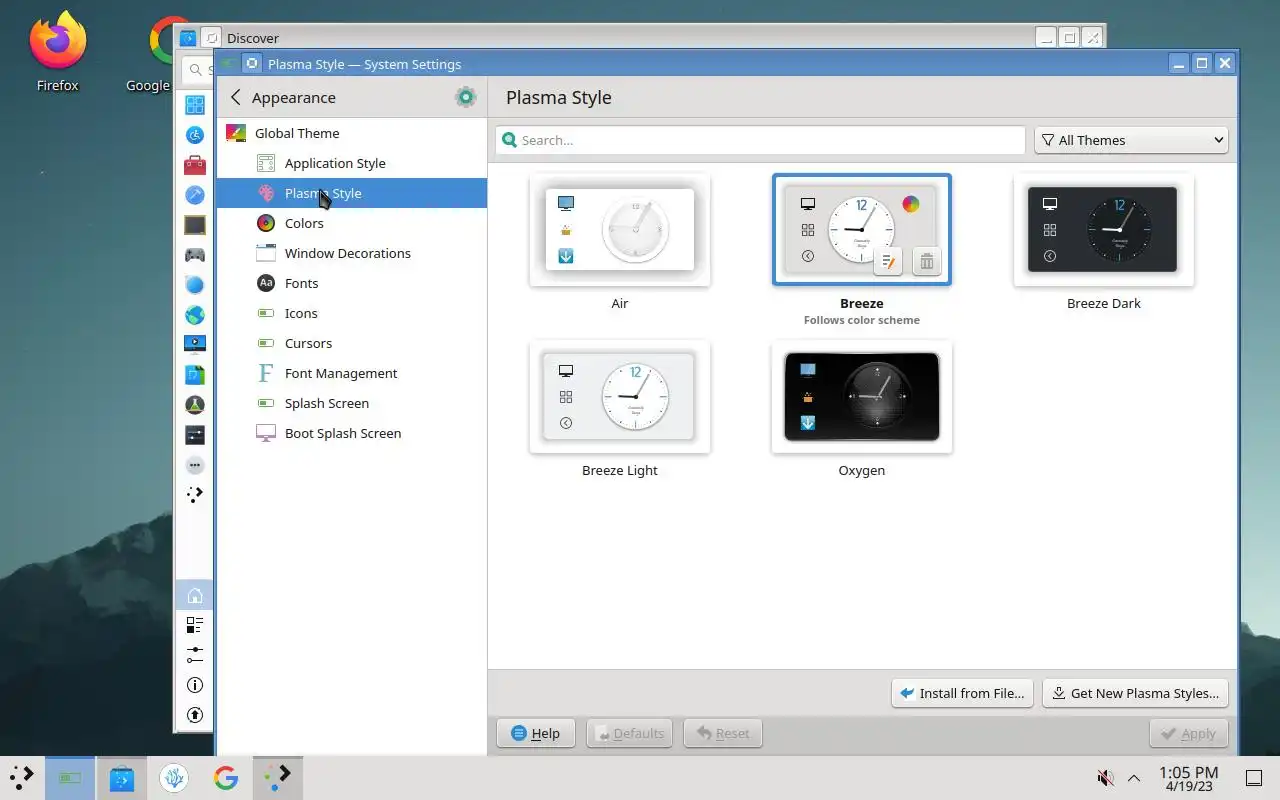Show hidden system tray icons arrow
This screenshot has width=1280, height=800.
click(x=1134, y=777)
